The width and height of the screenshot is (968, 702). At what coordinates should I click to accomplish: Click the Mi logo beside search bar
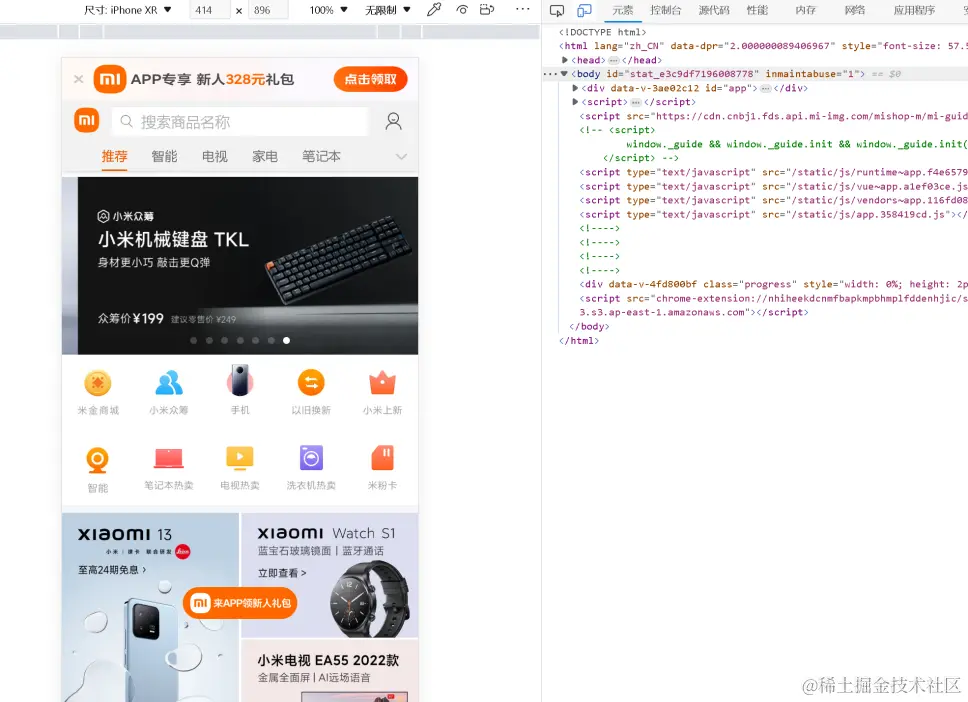[x=87, y=120]
